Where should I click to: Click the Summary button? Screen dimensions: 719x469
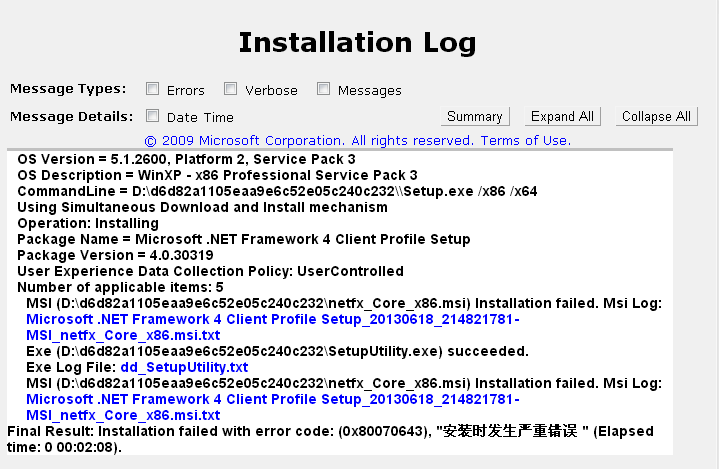(x=475, y=116)
